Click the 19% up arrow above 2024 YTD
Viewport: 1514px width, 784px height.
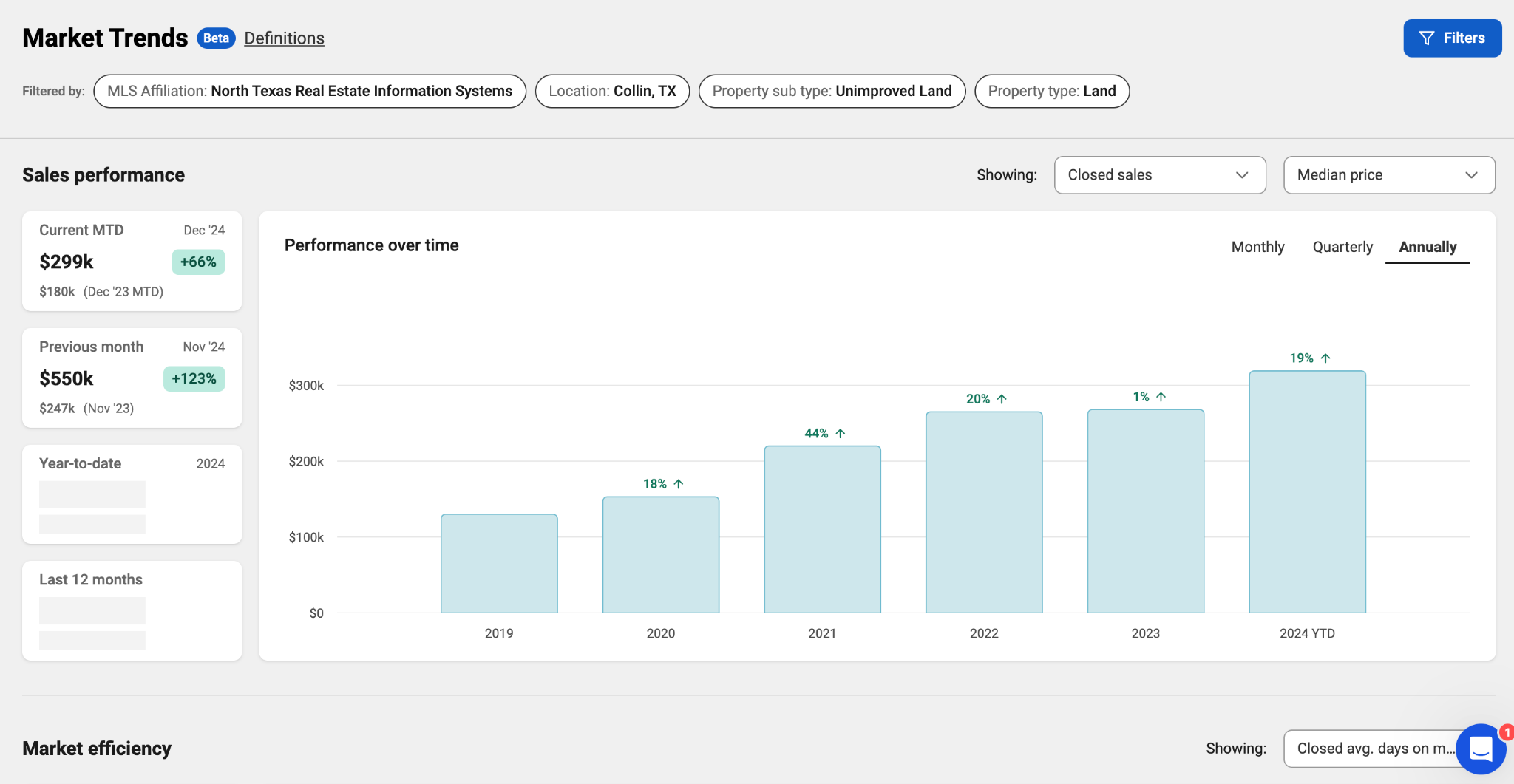1325,358
